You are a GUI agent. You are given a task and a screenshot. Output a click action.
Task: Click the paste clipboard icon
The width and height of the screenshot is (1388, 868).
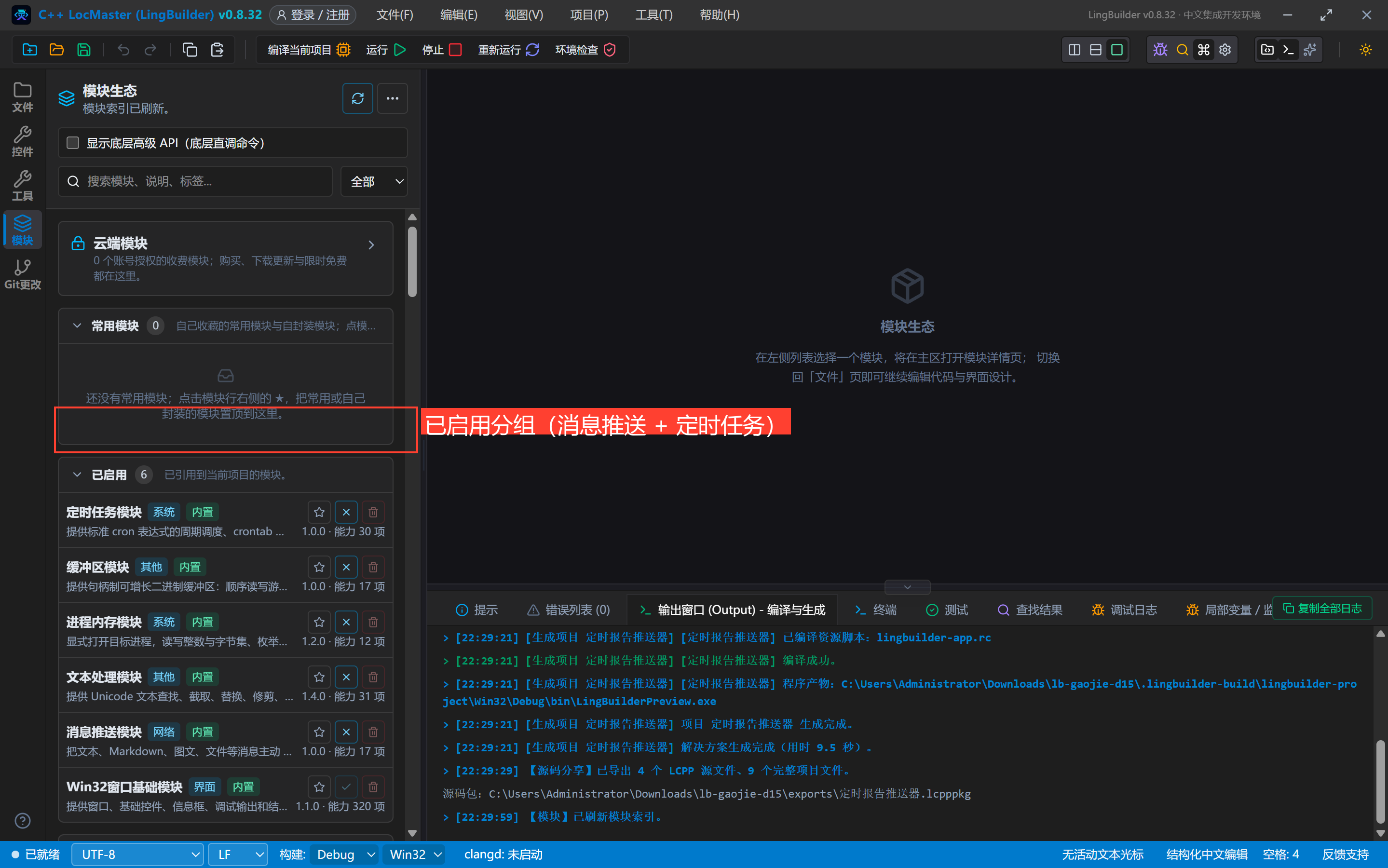[x=217, y=50]
